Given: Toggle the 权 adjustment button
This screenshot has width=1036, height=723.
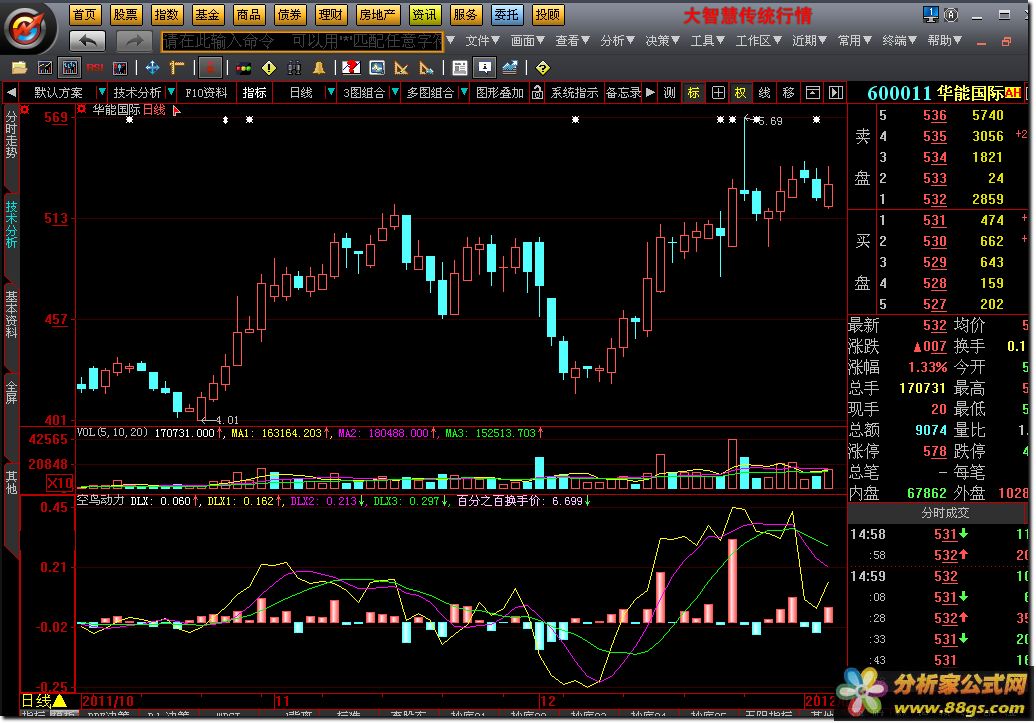Looking at the screenshot, I should [x=741, y=93].
